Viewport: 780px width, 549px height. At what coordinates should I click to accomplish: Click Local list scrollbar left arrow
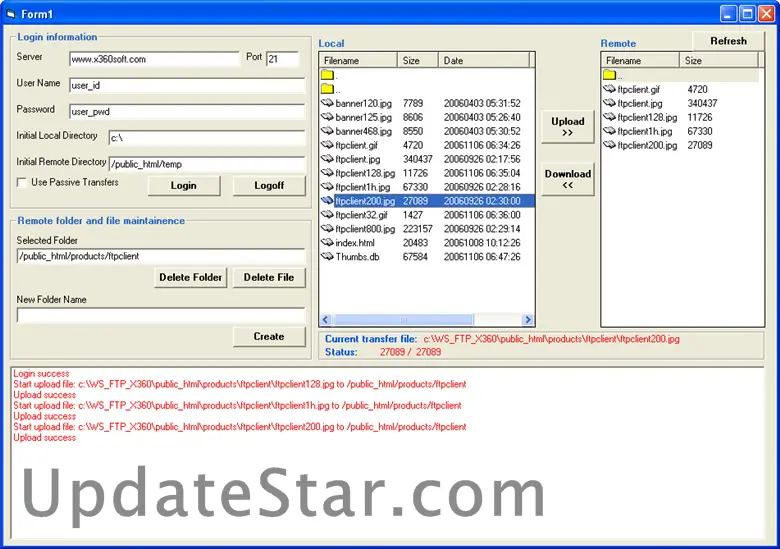(326, 320)
